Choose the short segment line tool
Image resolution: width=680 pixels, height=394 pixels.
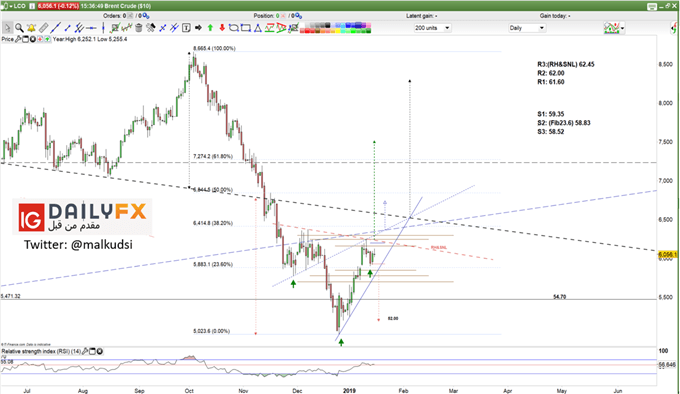pyautogui.click(x=68, y=28)
